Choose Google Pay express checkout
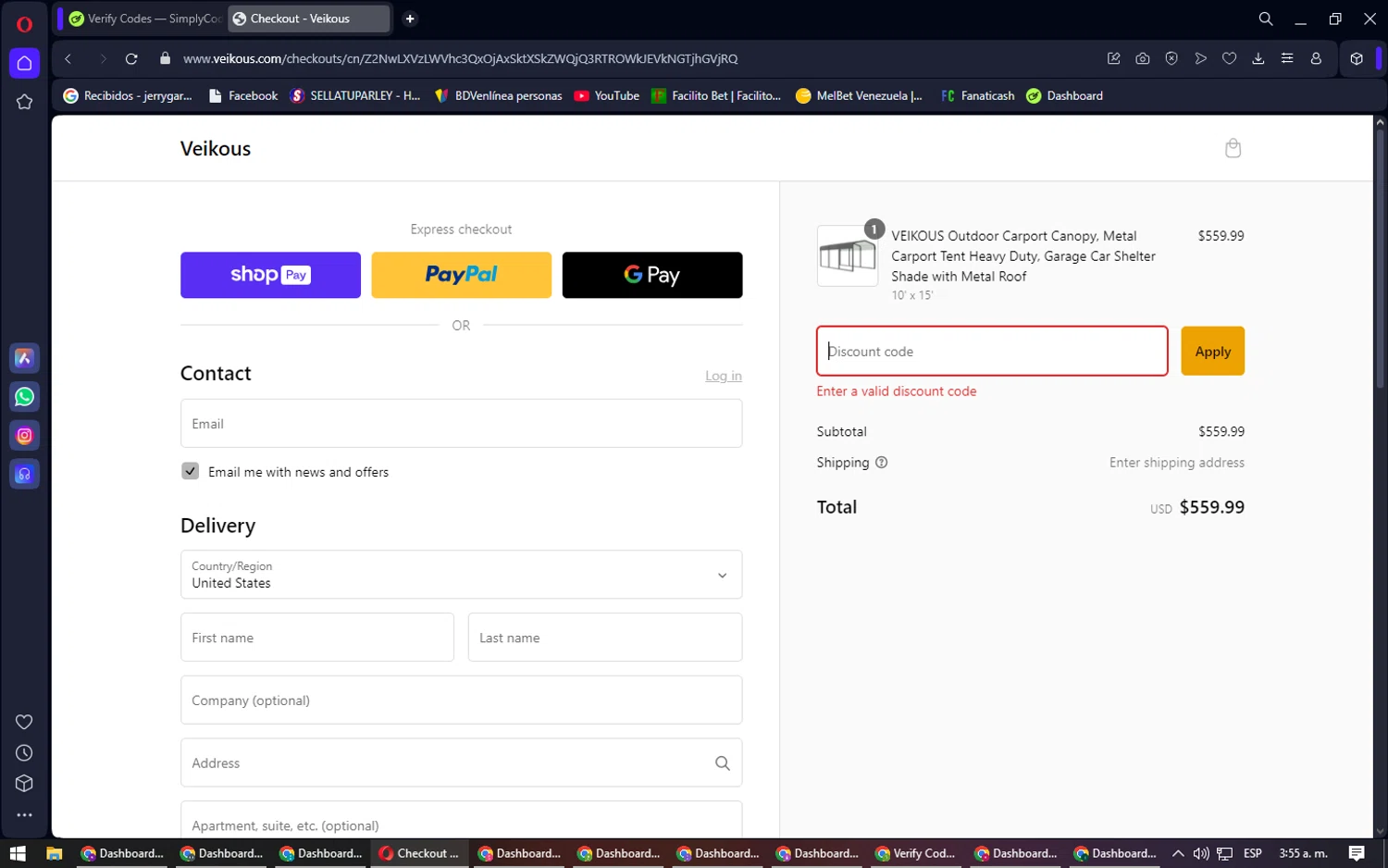The width and height of the screenshot is (1388, 868). (x=652, y=275)
